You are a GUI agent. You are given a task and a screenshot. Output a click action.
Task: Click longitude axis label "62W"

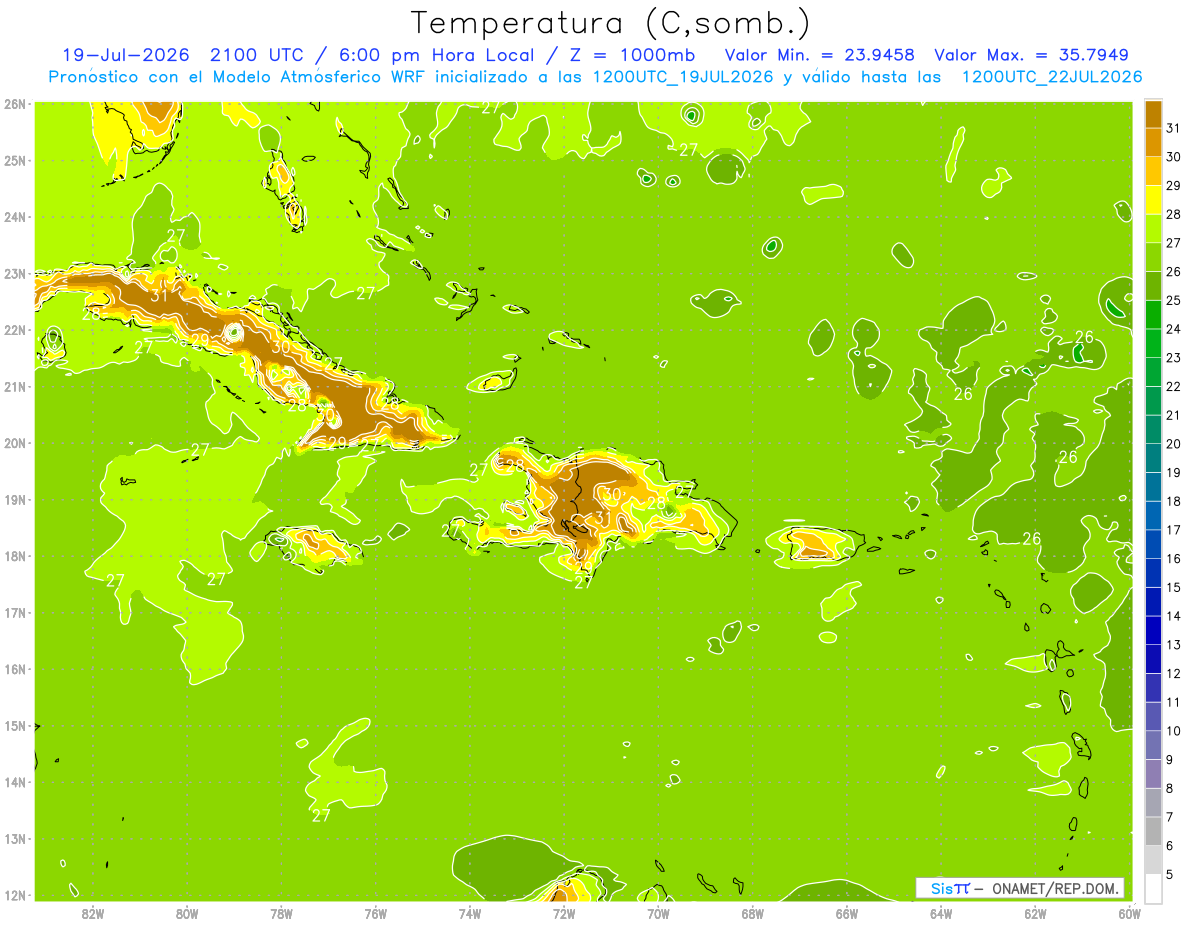point(1035,912)
